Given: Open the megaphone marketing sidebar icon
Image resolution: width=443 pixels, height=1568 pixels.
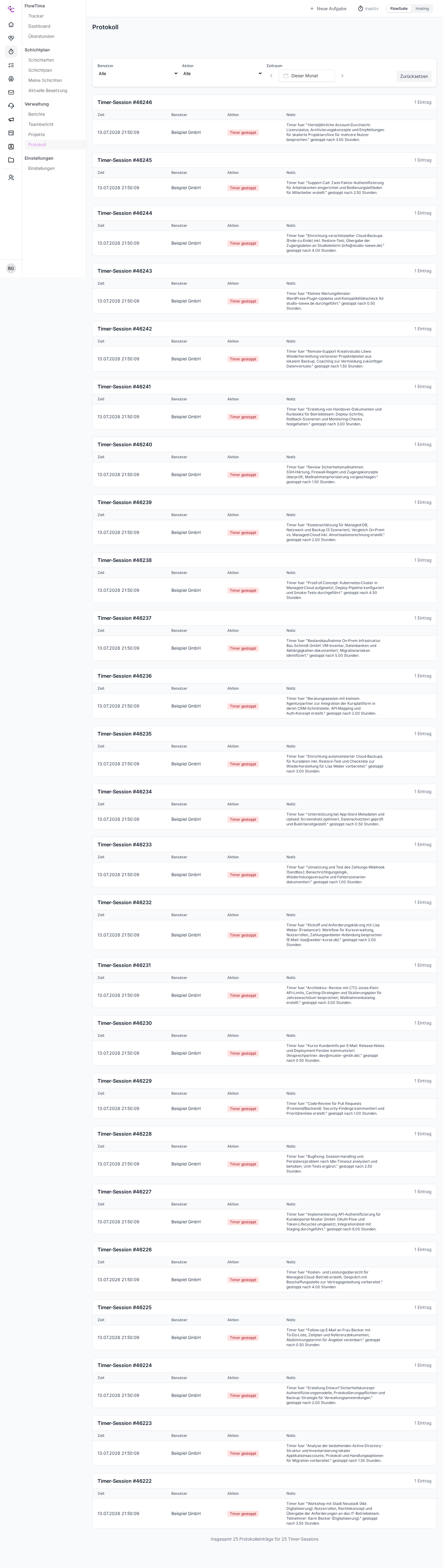Looking at the screenshot, I should click(11, 119).
